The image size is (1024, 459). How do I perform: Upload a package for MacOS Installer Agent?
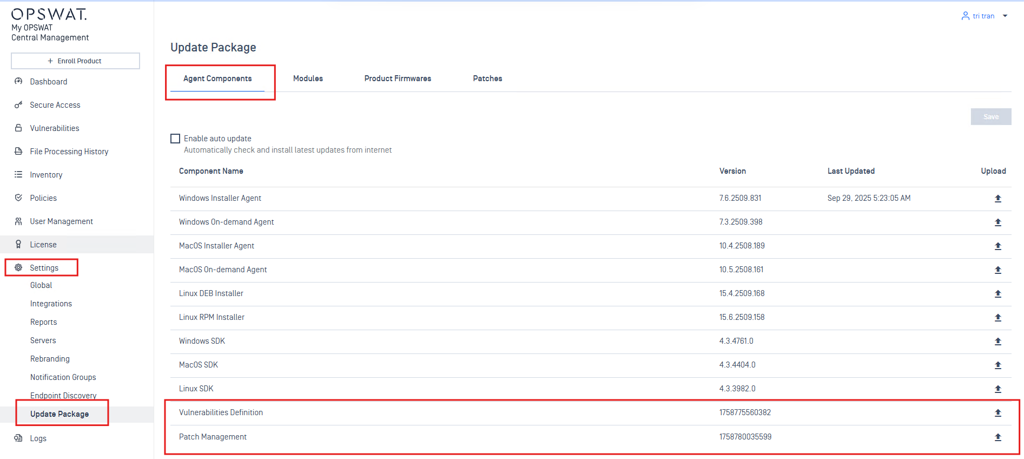click(x=997, y=246)
